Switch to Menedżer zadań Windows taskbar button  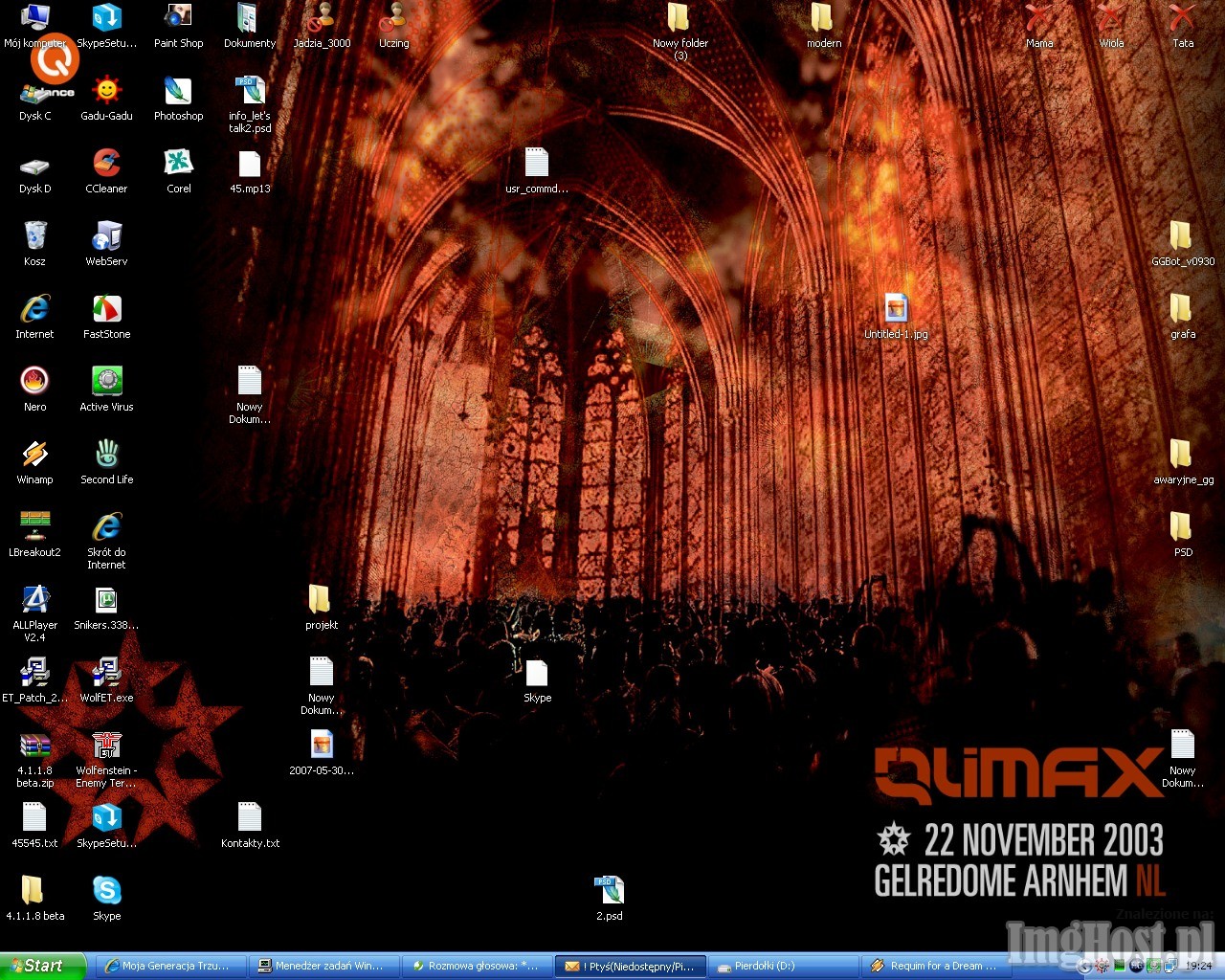click(323, 967)
